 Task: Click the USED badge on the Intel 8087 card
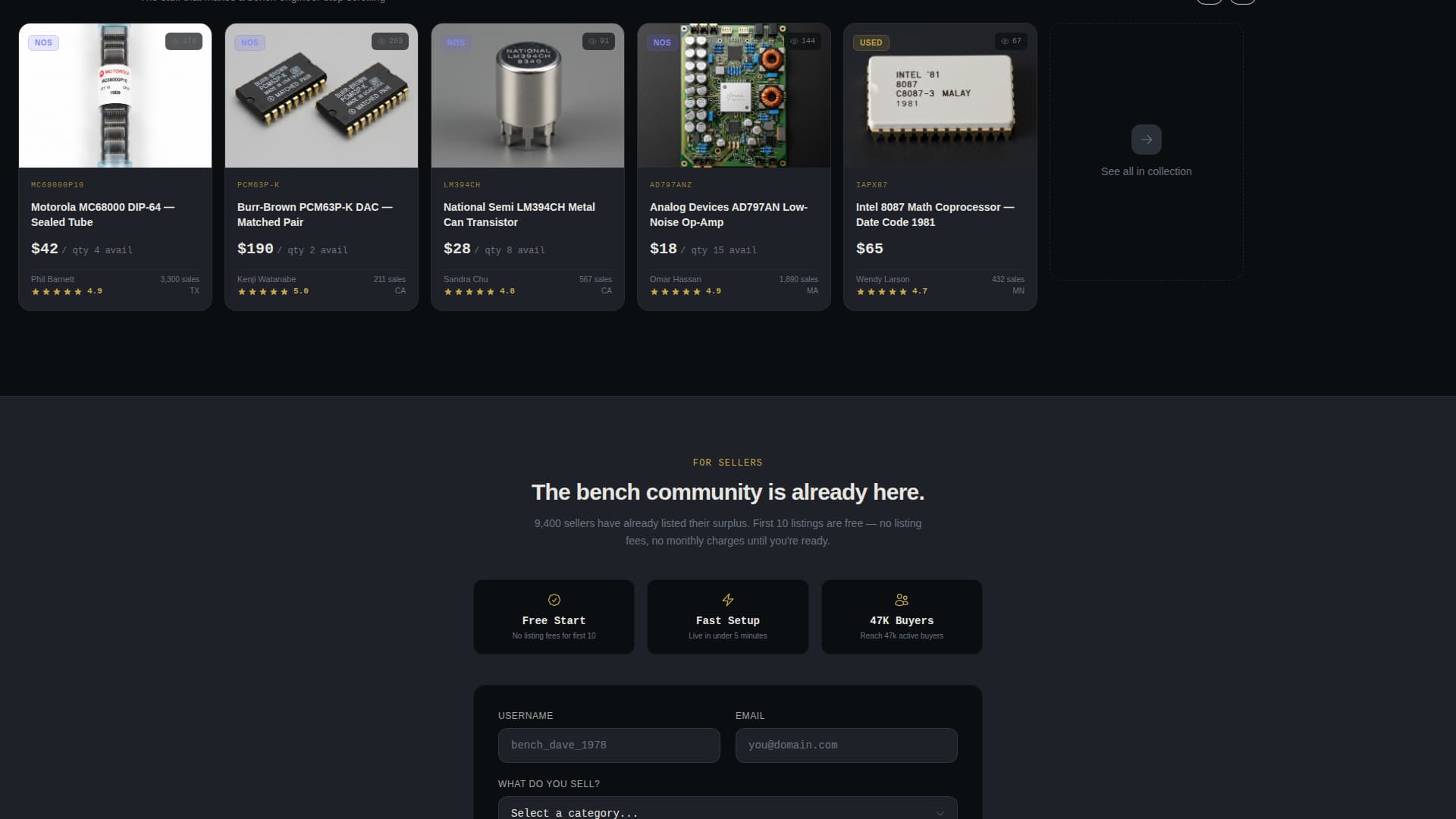click(x=871, y=42)
